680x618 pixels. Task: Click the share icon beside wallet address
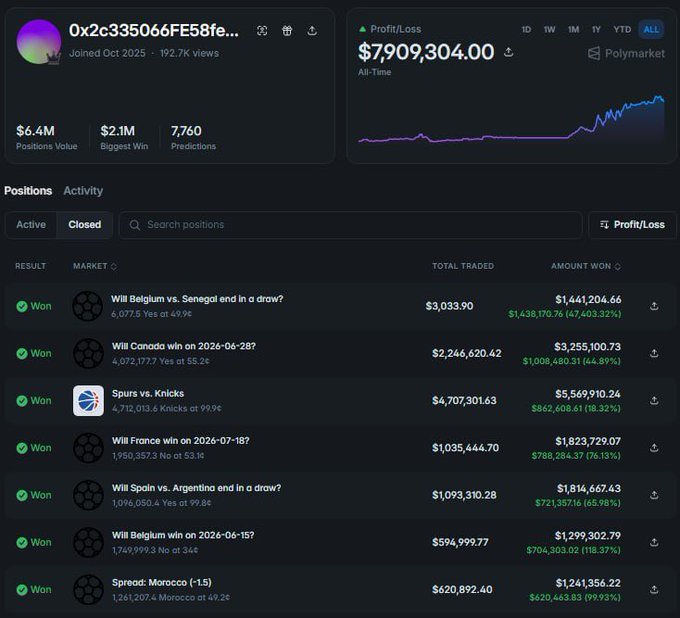point(312,31)
